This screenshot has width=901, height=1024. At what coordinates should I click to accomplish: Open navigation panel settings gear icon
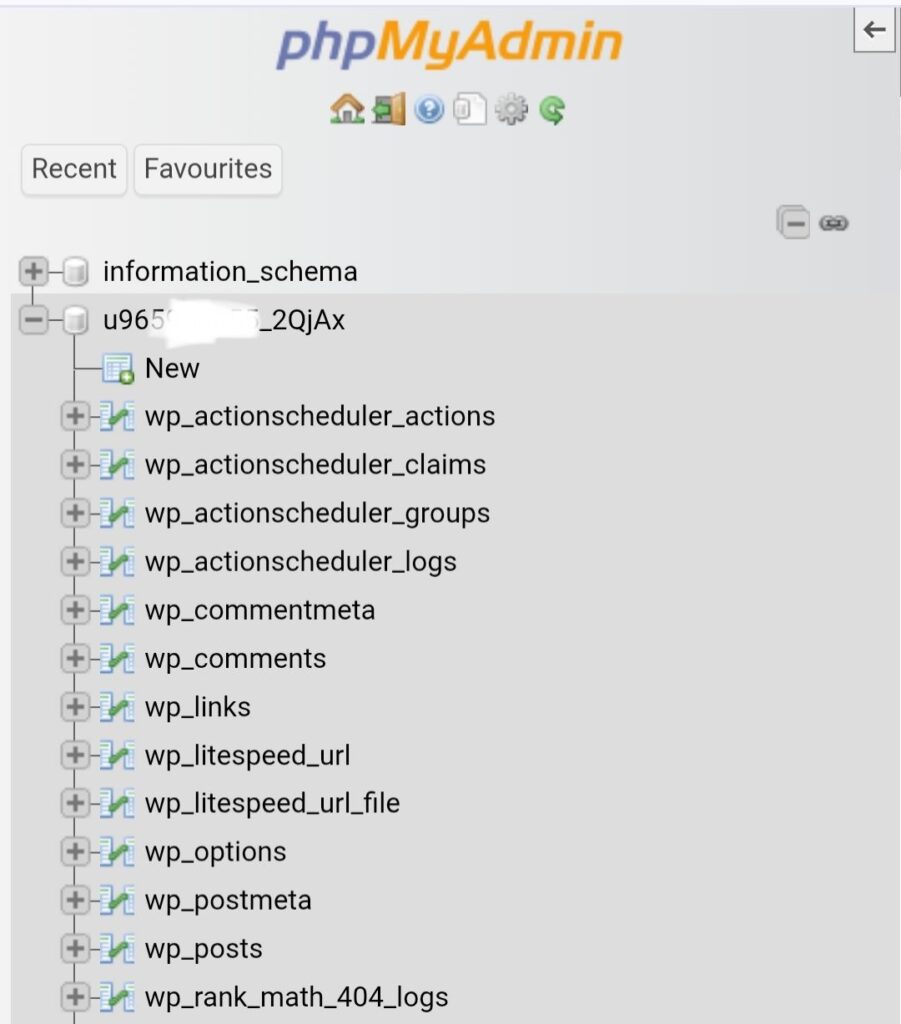(511, 109)
